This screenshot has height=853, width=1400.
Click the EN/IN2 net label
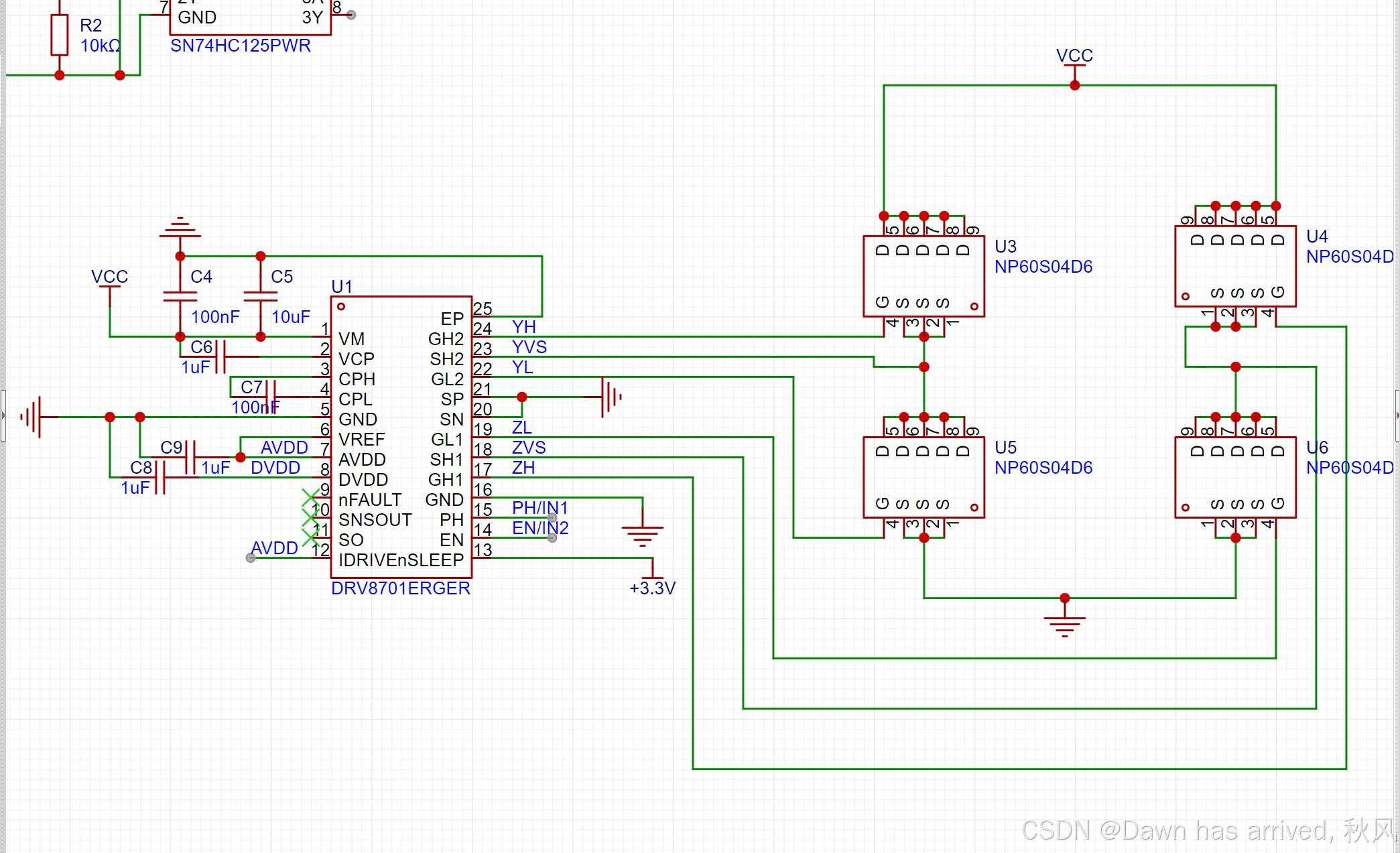point(539,528)
